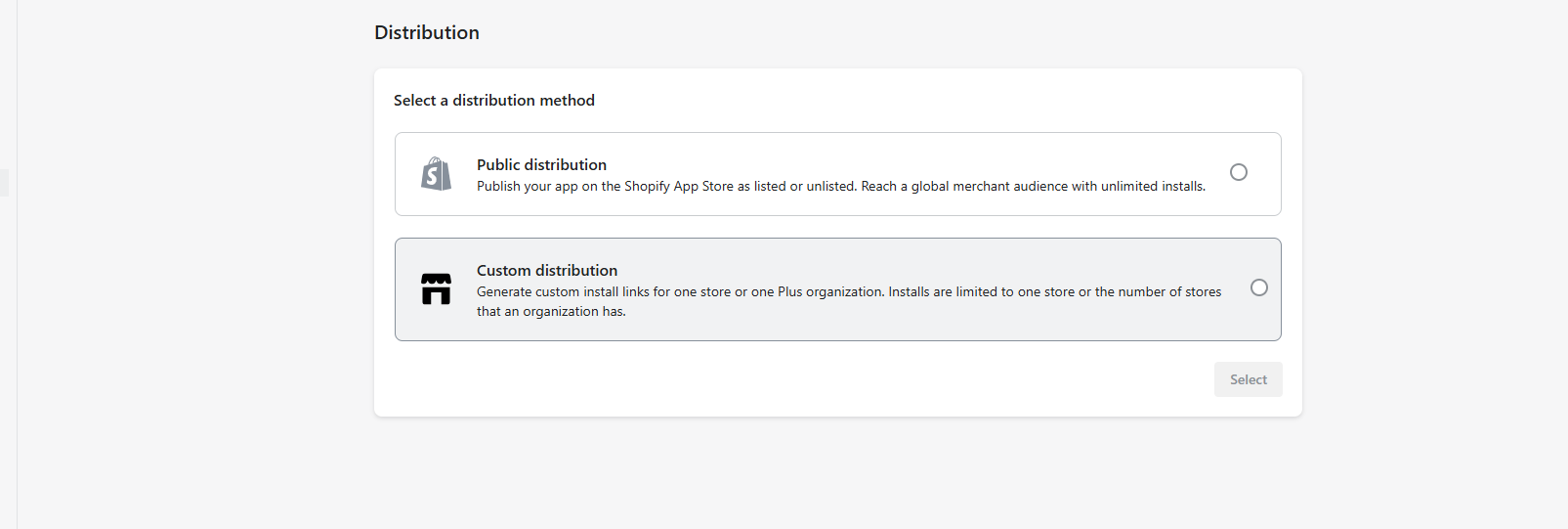Click the Shopify bag icon
Viewport: 1568px width, 529px height.
click(436, 174)
